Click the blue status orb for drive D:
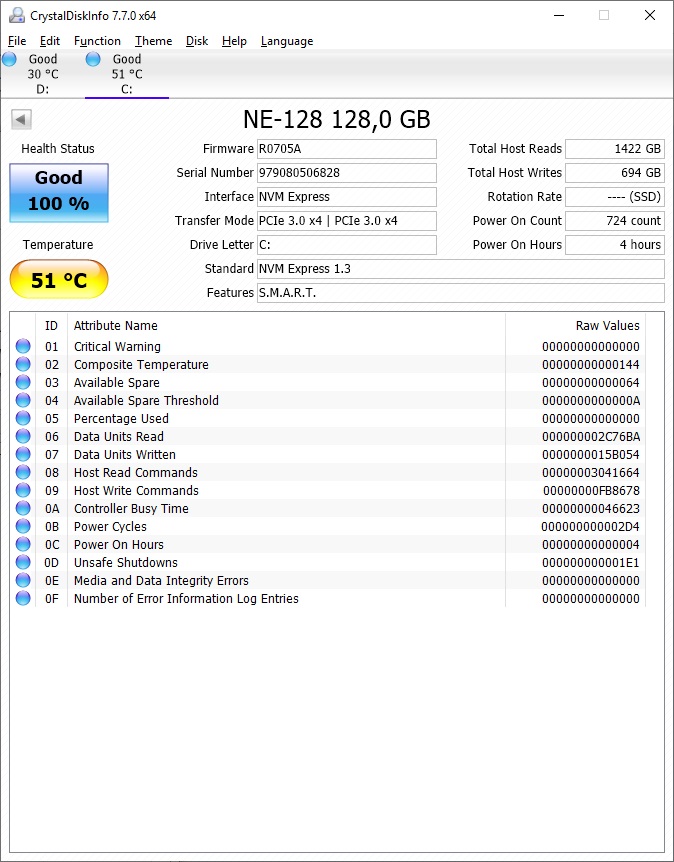 pos(9,59)
